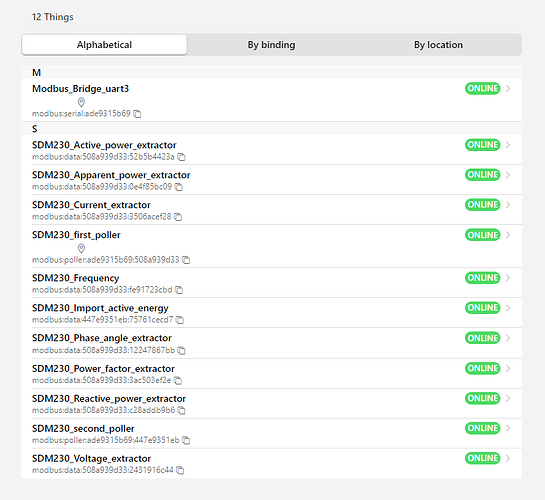Copy UID of SDM230_Reactive_power_extractor
Image resolution: width=545 pixels, height=500 pixels.
click(181, 410)
